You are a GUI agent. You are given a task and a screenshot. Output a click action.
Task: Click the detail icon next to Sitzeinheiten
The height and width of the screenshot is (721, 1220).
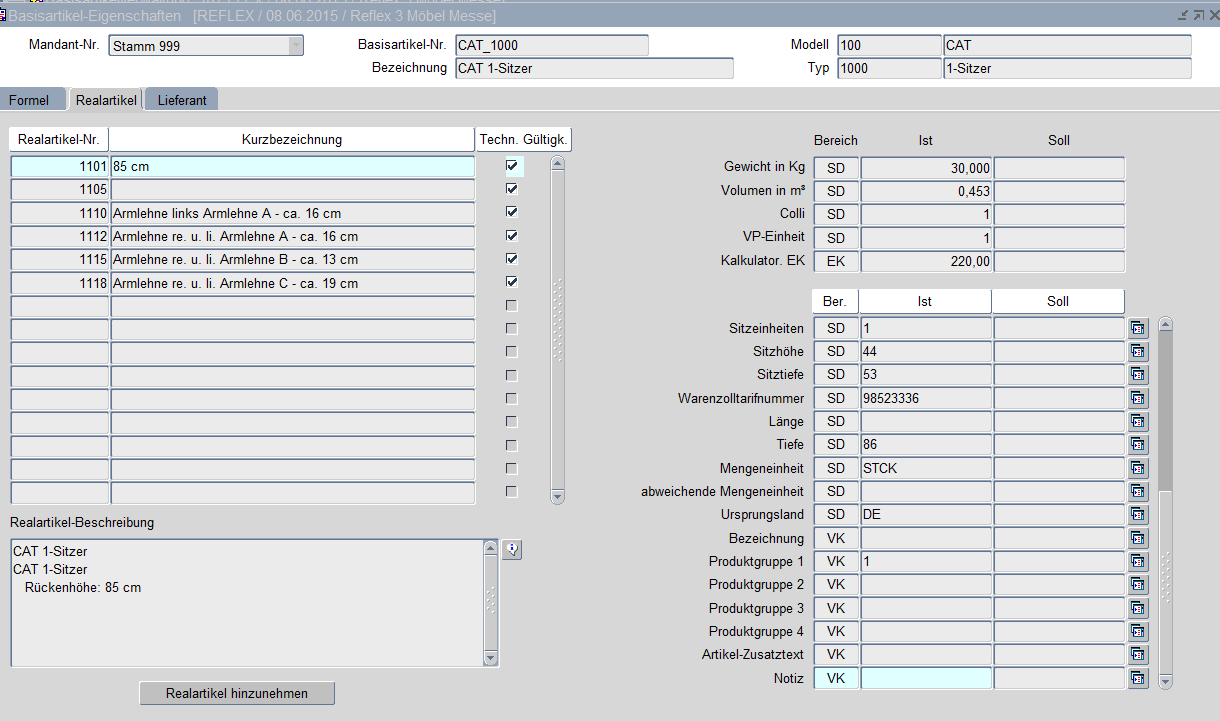pos(1138,328)
